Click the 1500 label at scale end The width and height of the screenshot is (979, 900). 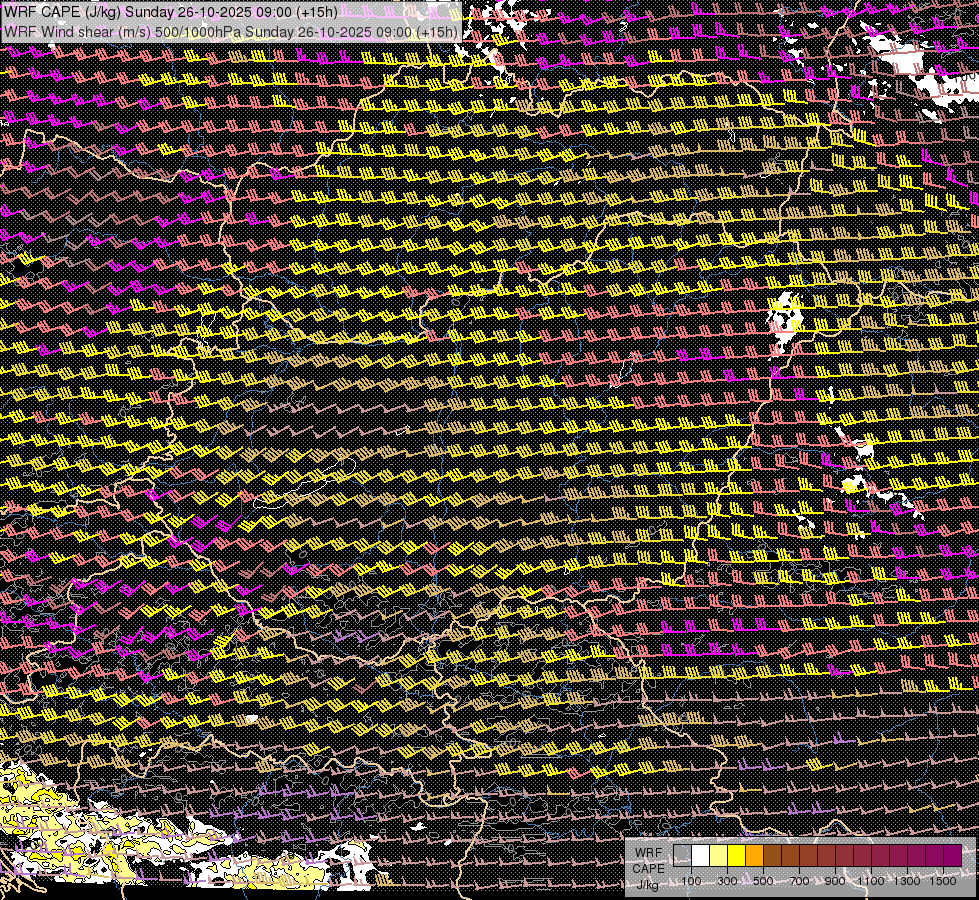[943, 881]
